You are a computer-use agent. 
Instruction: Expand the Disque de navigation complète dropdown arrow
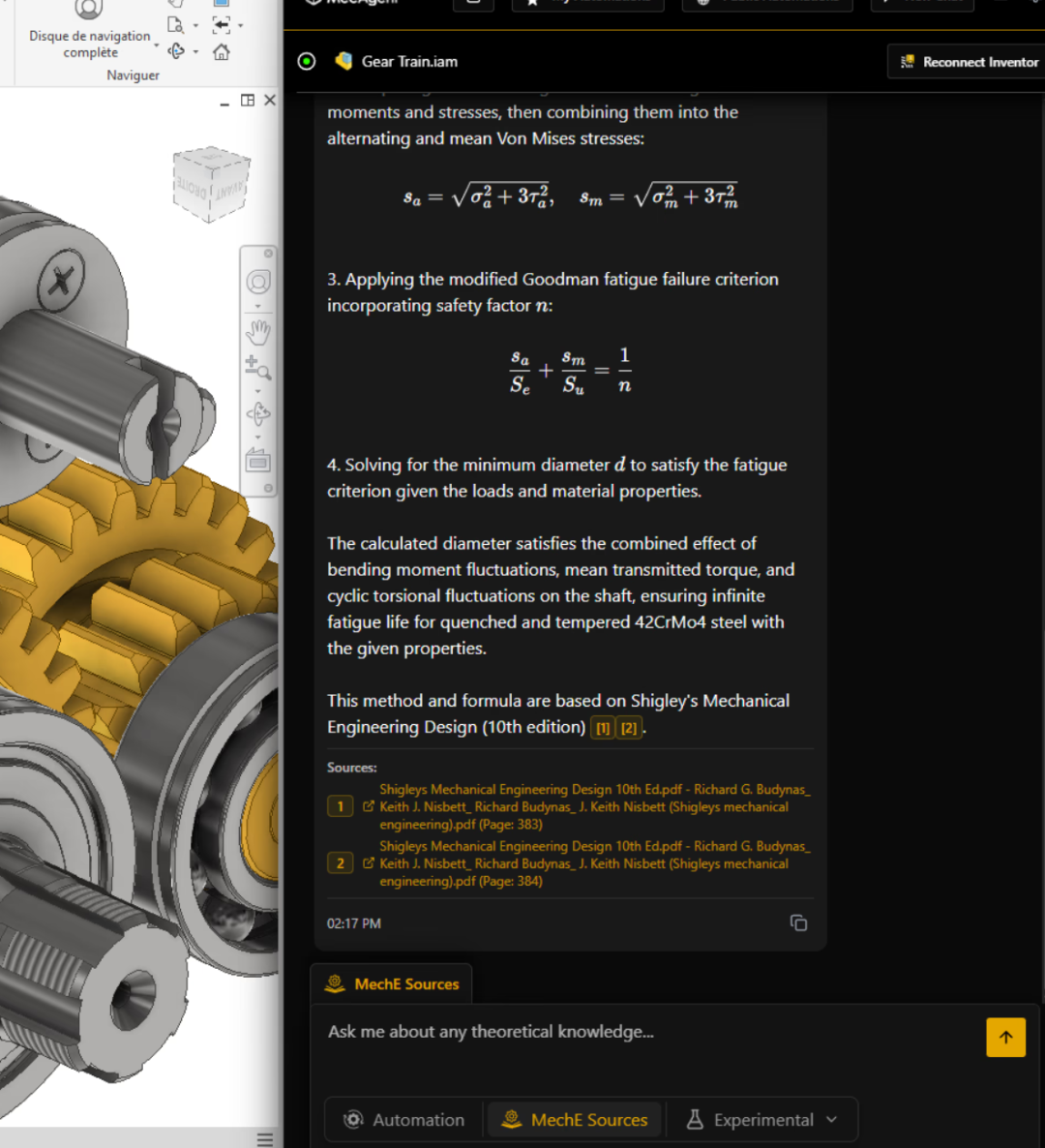[157, 45]
